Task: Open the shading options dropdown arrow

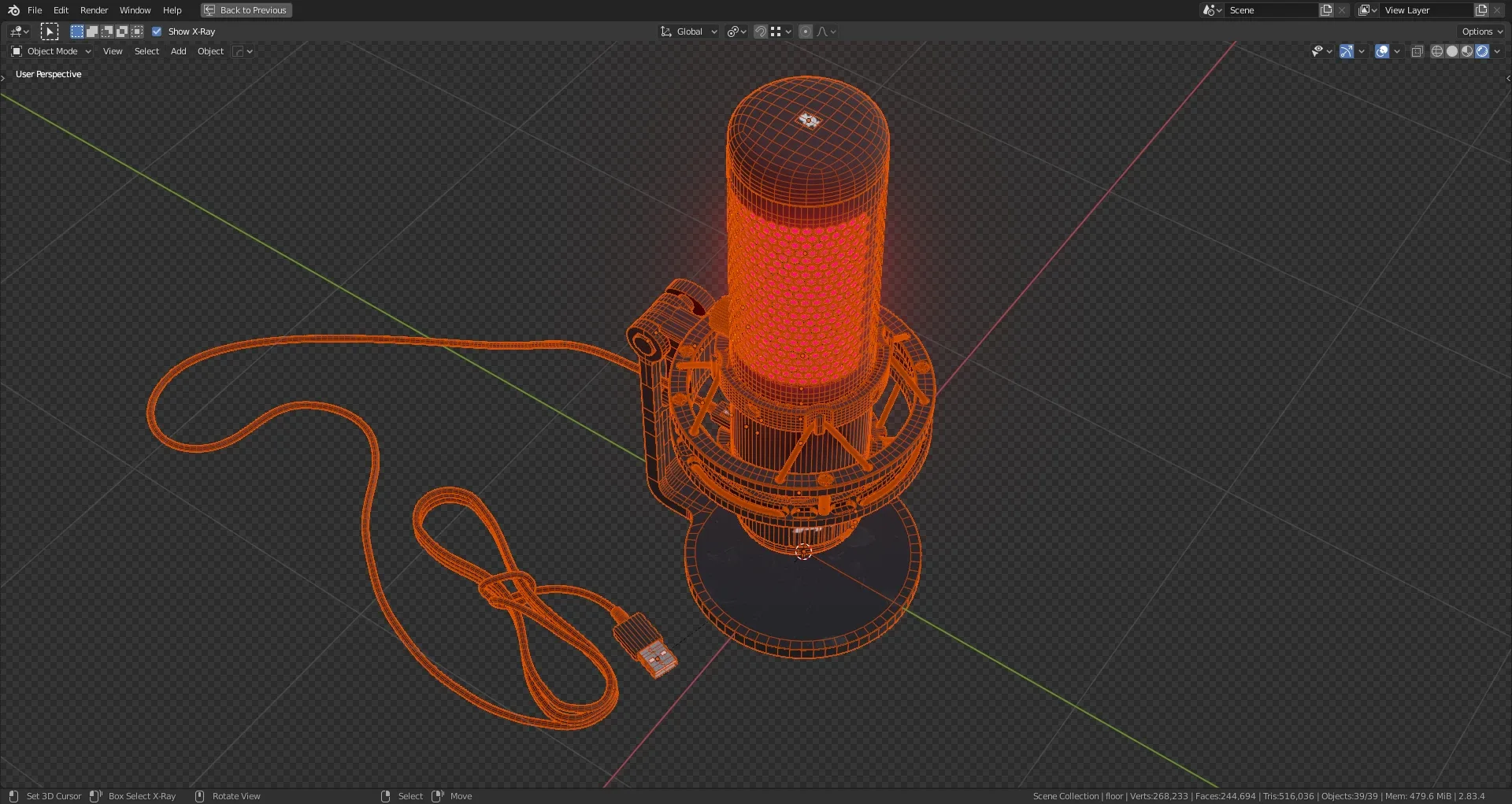Action: click(1497, 51)
